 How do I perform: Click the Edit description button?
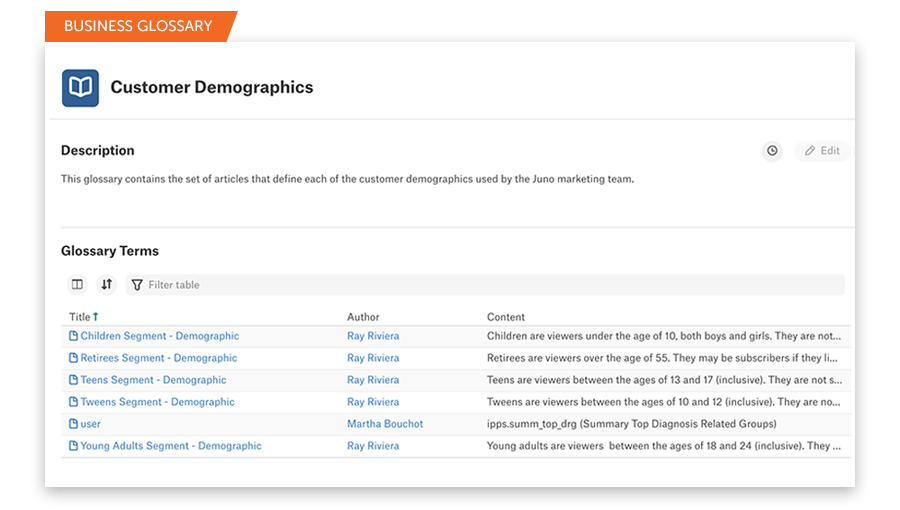click(822, 151)
